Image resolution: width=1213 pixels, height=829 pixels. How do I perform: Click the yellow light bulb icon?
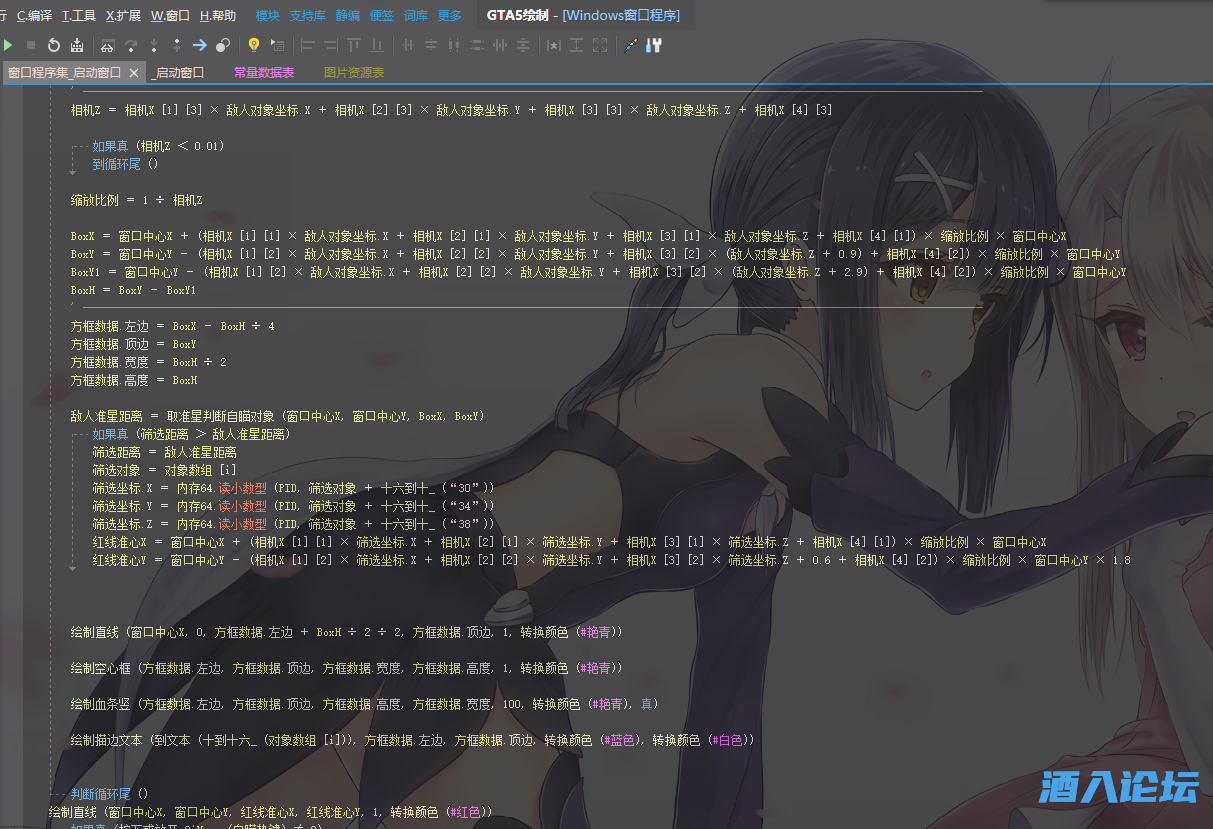(x=254, y=45)
